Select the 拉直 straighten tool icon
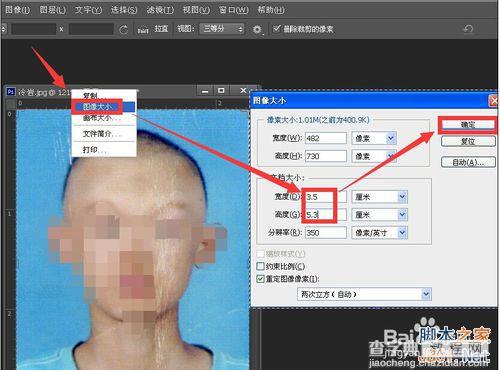This screenshot has width=500, height=370. click(x=143, y=30)
